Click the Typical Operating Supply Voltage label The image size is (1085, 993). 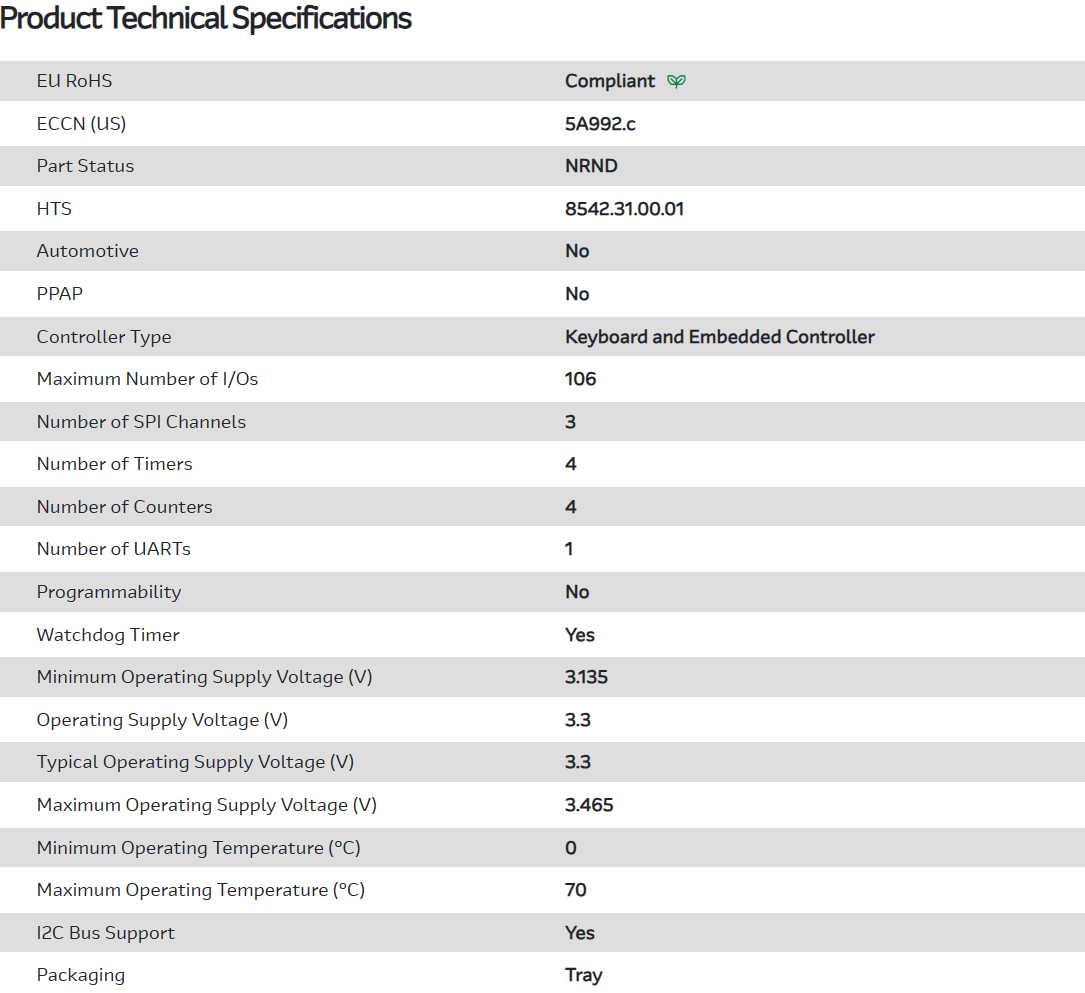coord(195,762)
